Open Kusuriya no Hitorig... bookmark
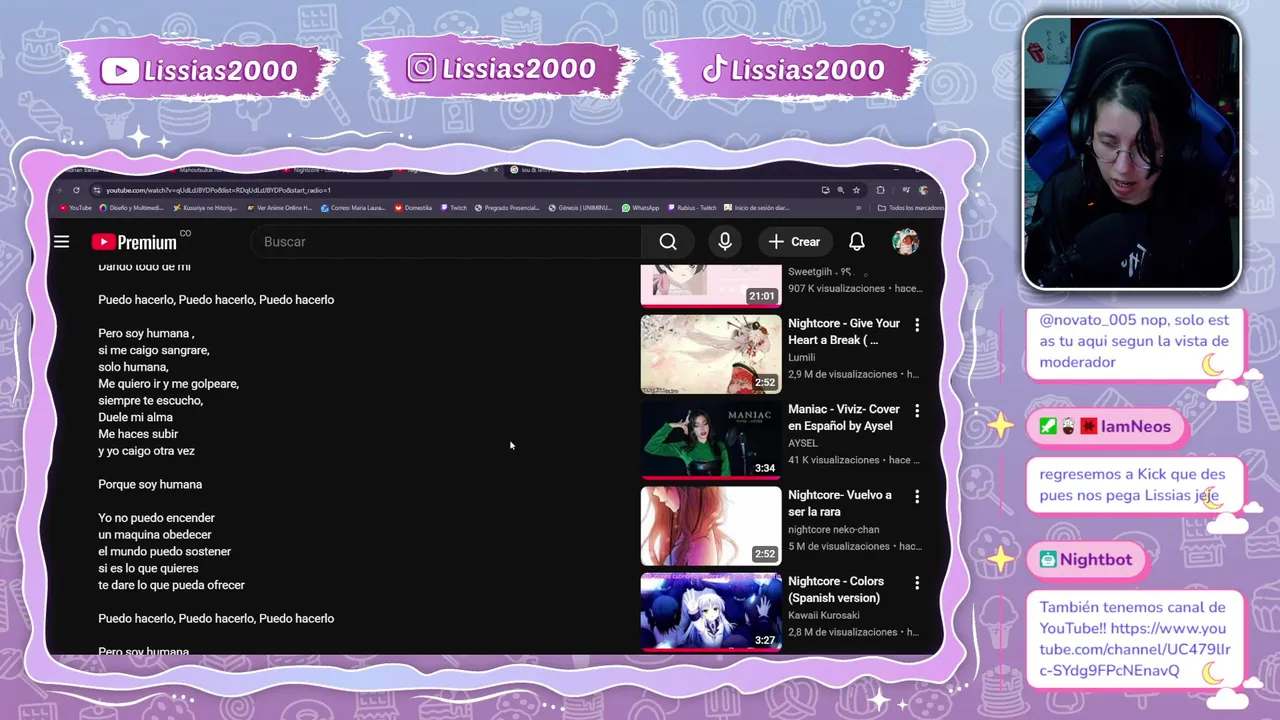 (204, 208)
